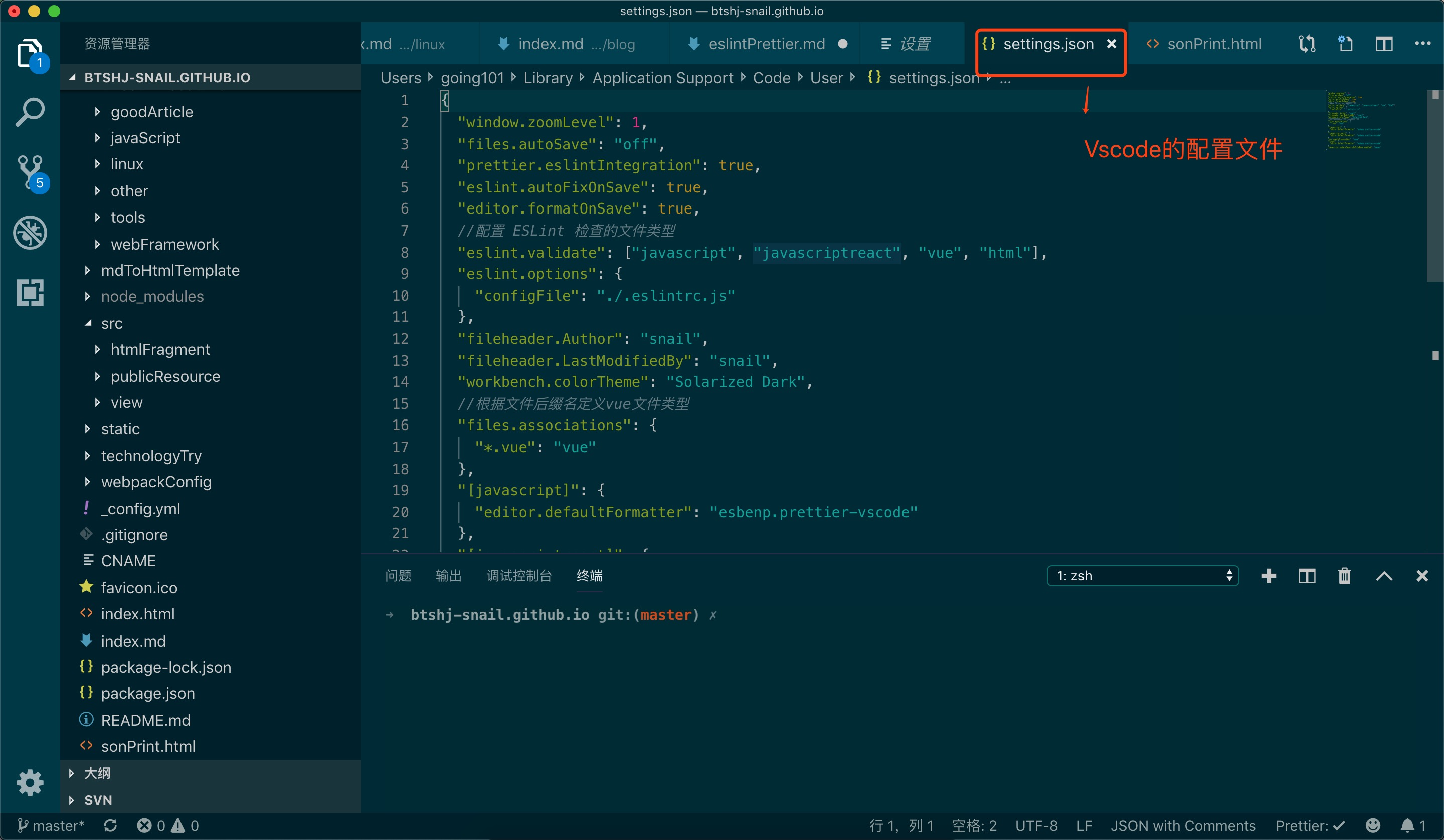Open the Extensions view icon
1444x840 pixels.
click(x=30, y=292)
